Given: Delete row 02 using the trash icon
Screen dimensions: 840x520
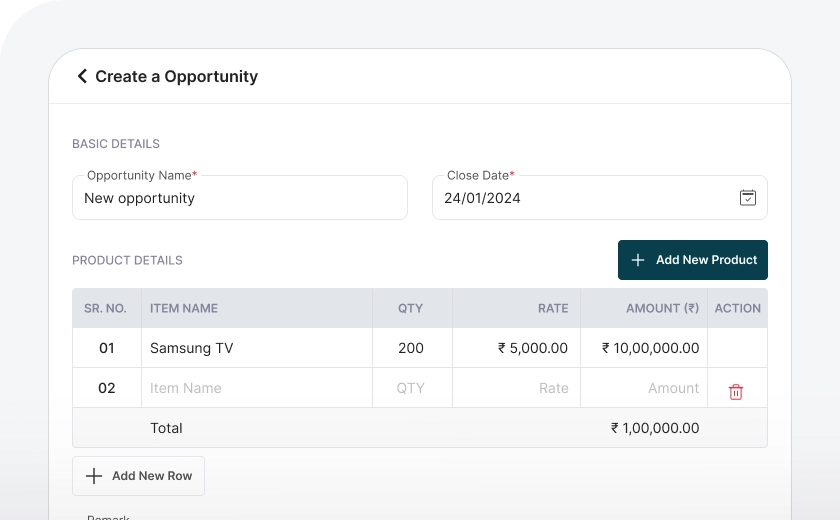Looking at the screenshot, I should click(x=736, y=392).
